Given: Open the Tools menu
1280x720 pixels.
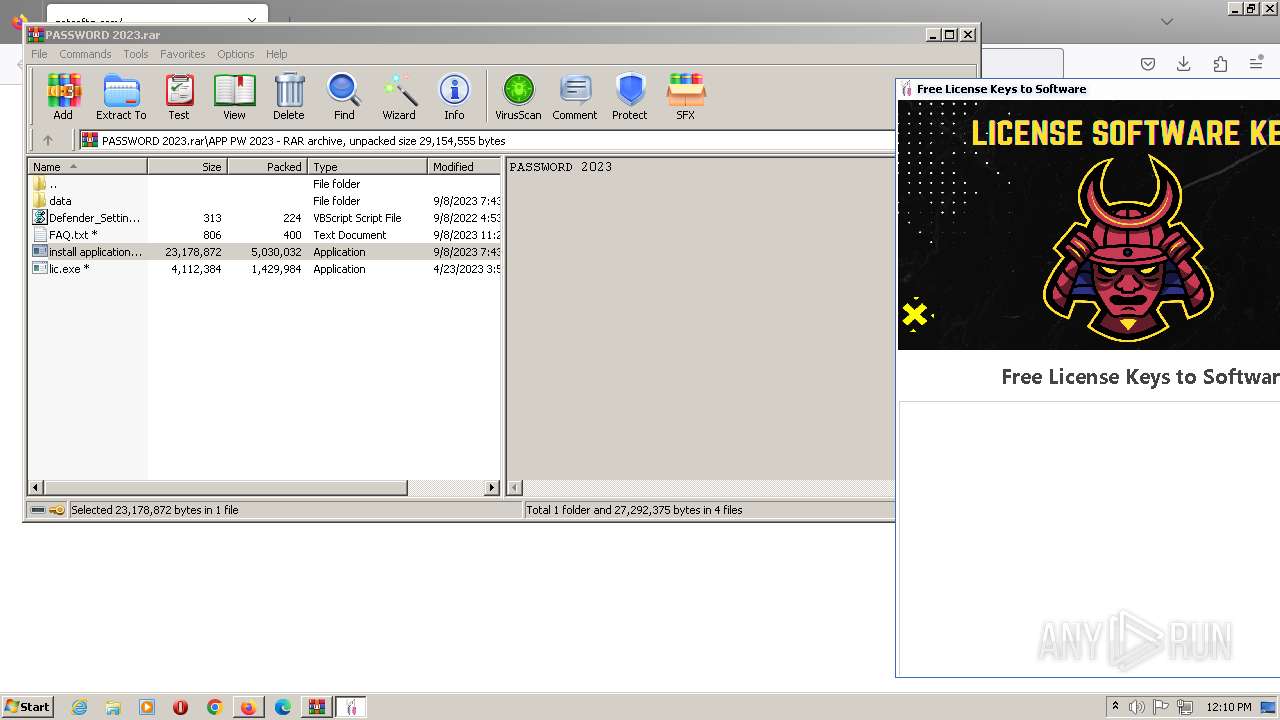Looking at the screenshot, I should (136, 54).
